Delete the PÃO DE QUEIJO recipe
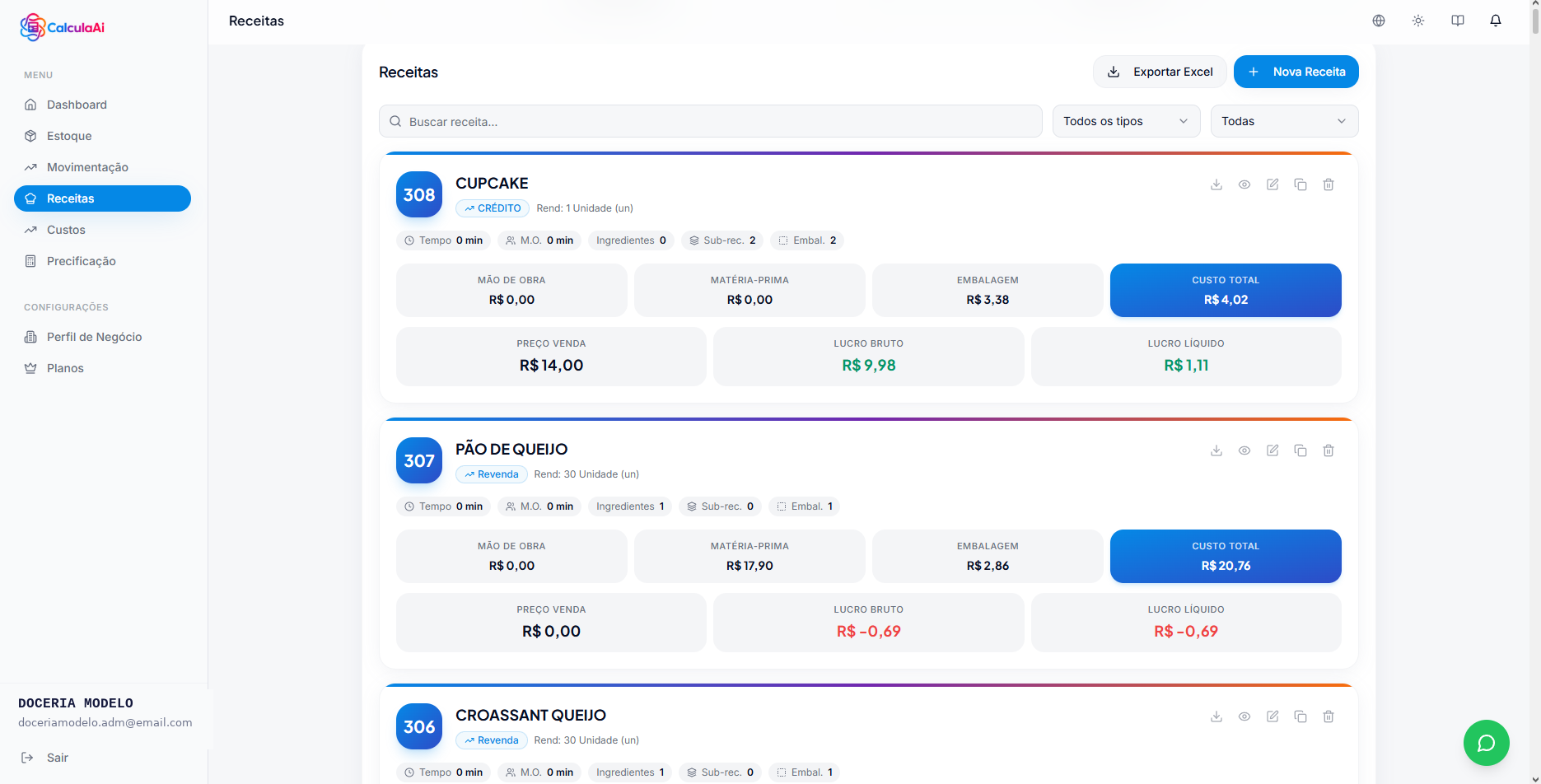The image size is (1541, 784). click(1329, 450)
